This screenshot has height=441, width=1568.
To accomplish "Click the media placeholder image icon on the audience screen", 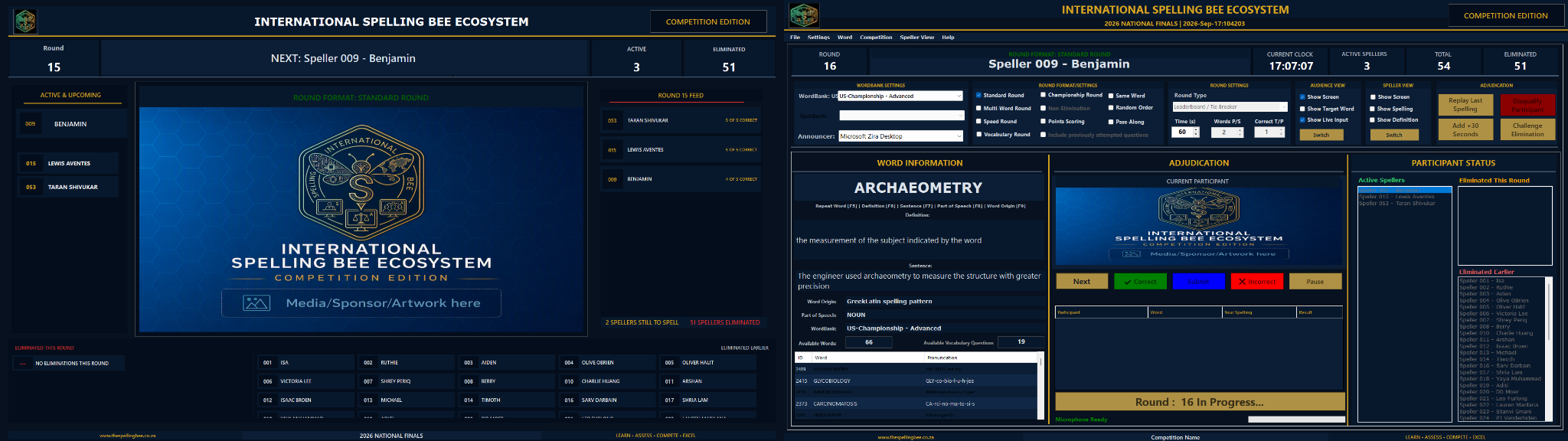I will (x=256, y=303).
